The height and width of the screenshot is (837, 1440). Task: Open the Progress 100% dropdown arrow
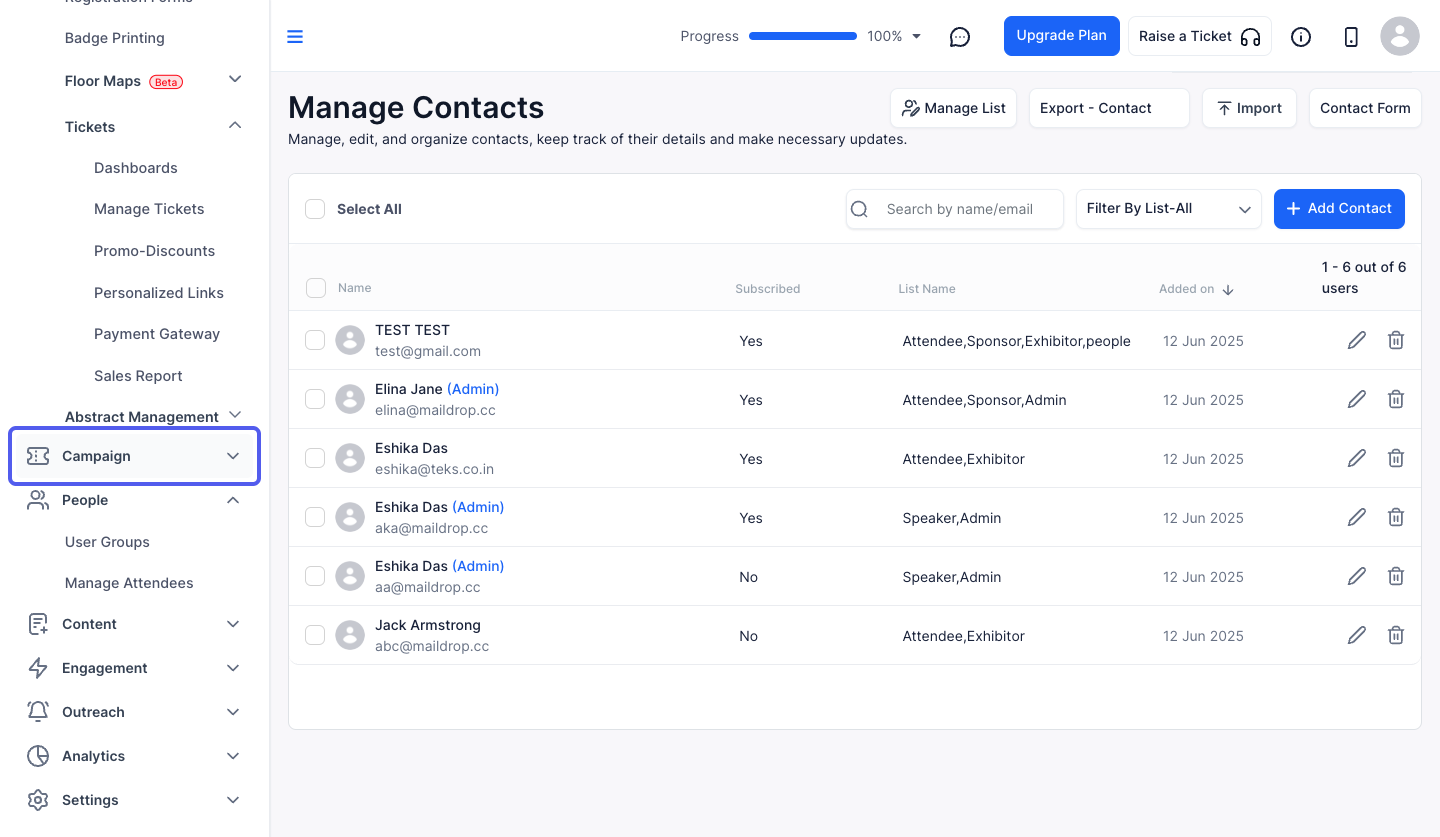916,36
